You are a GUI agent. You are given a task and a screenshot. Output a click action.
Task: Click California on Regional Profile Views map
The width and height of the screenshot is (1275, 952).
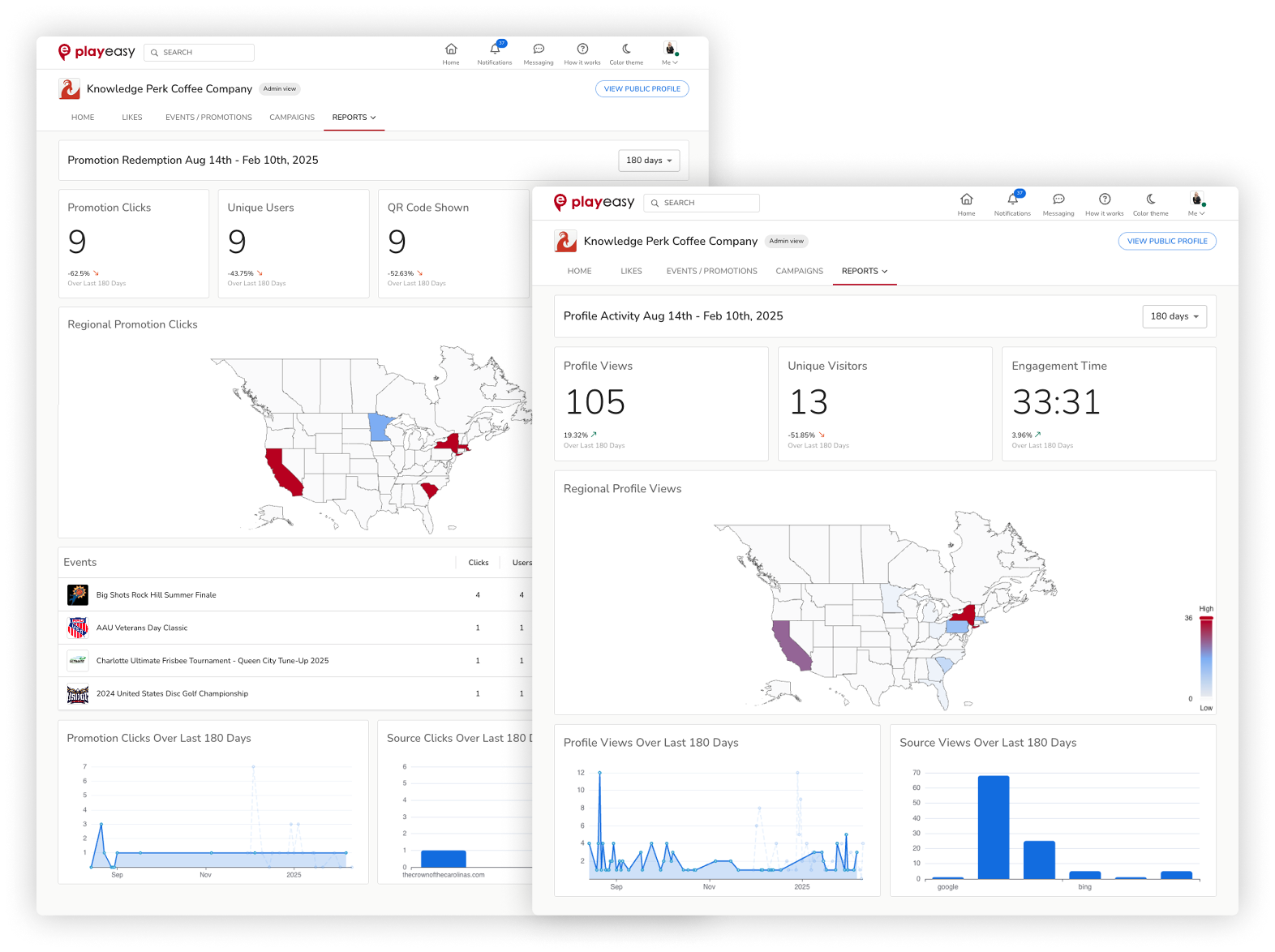click(789, 645)
